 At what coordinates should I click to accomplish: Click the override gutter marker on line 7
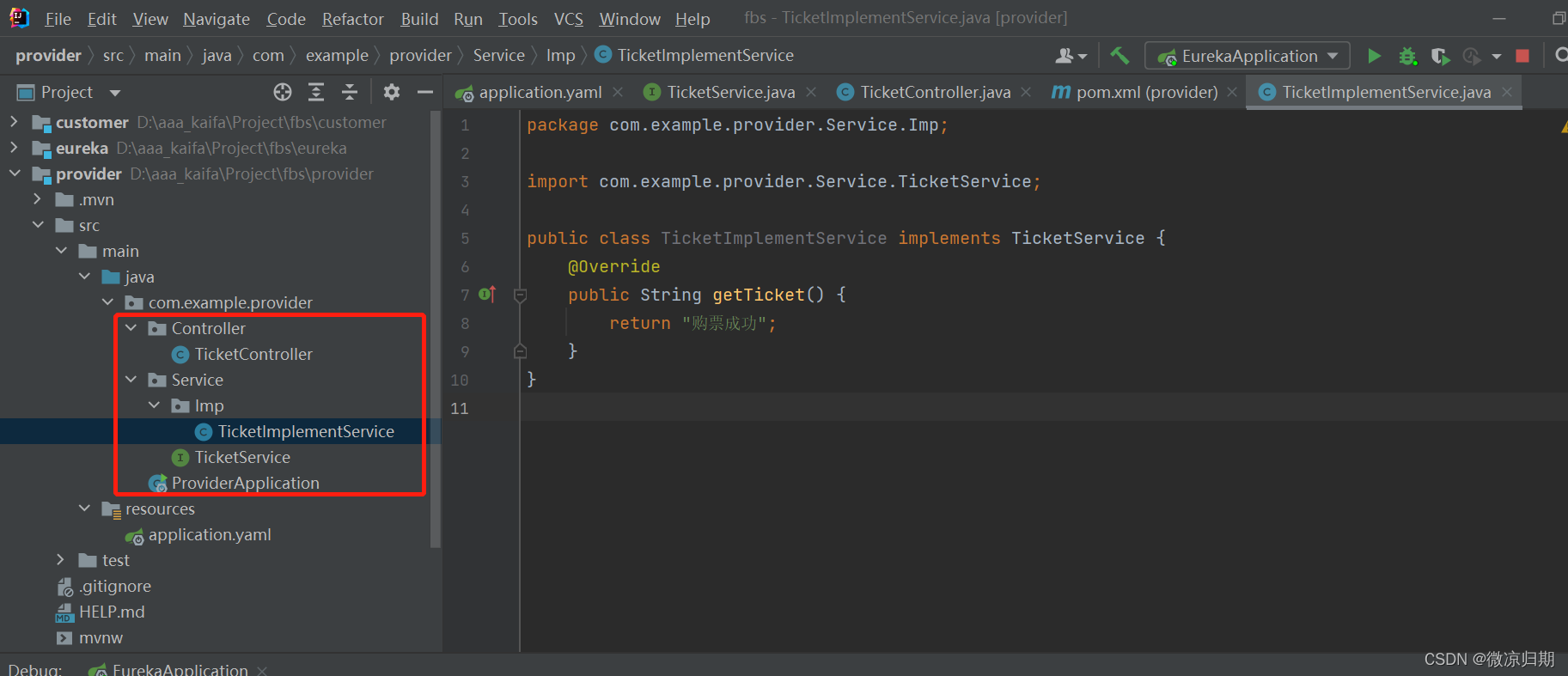pyautogui.click(x=487, y=295)
